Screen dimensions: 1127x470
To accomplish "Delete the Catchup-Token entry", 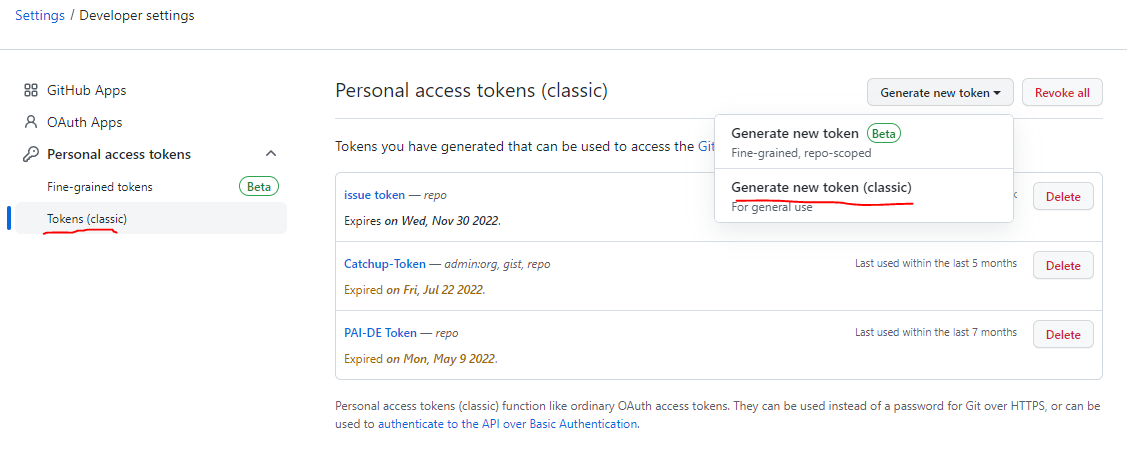I will coord(1062,265).
